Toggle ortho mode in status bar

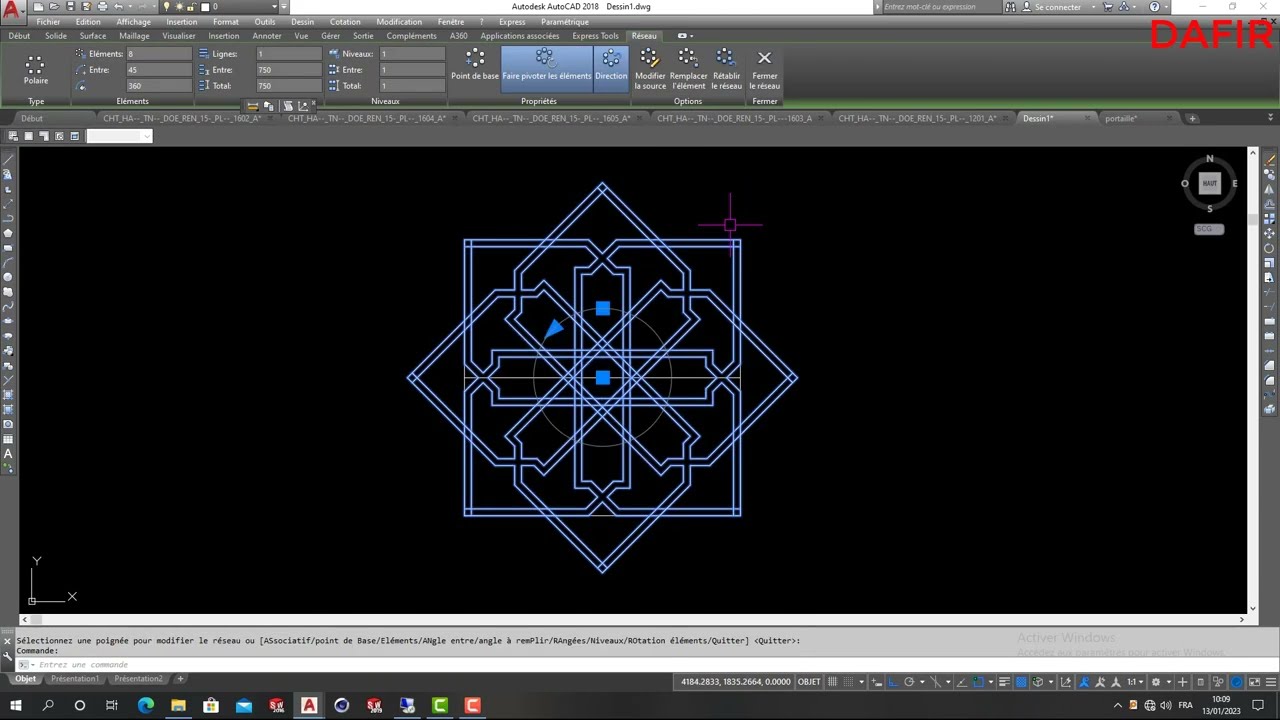click(893, 682)
